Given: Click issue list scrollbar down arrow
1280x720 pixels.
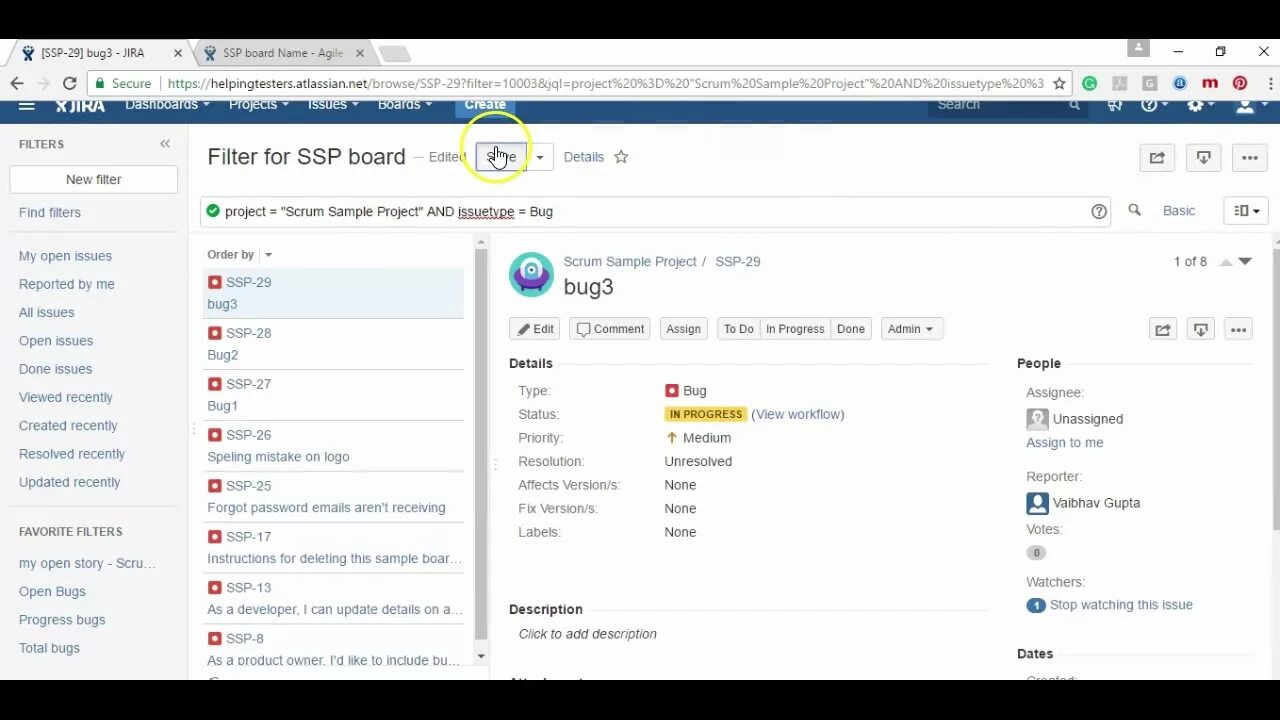Looking at the screenshot, I should coord(481,657).
